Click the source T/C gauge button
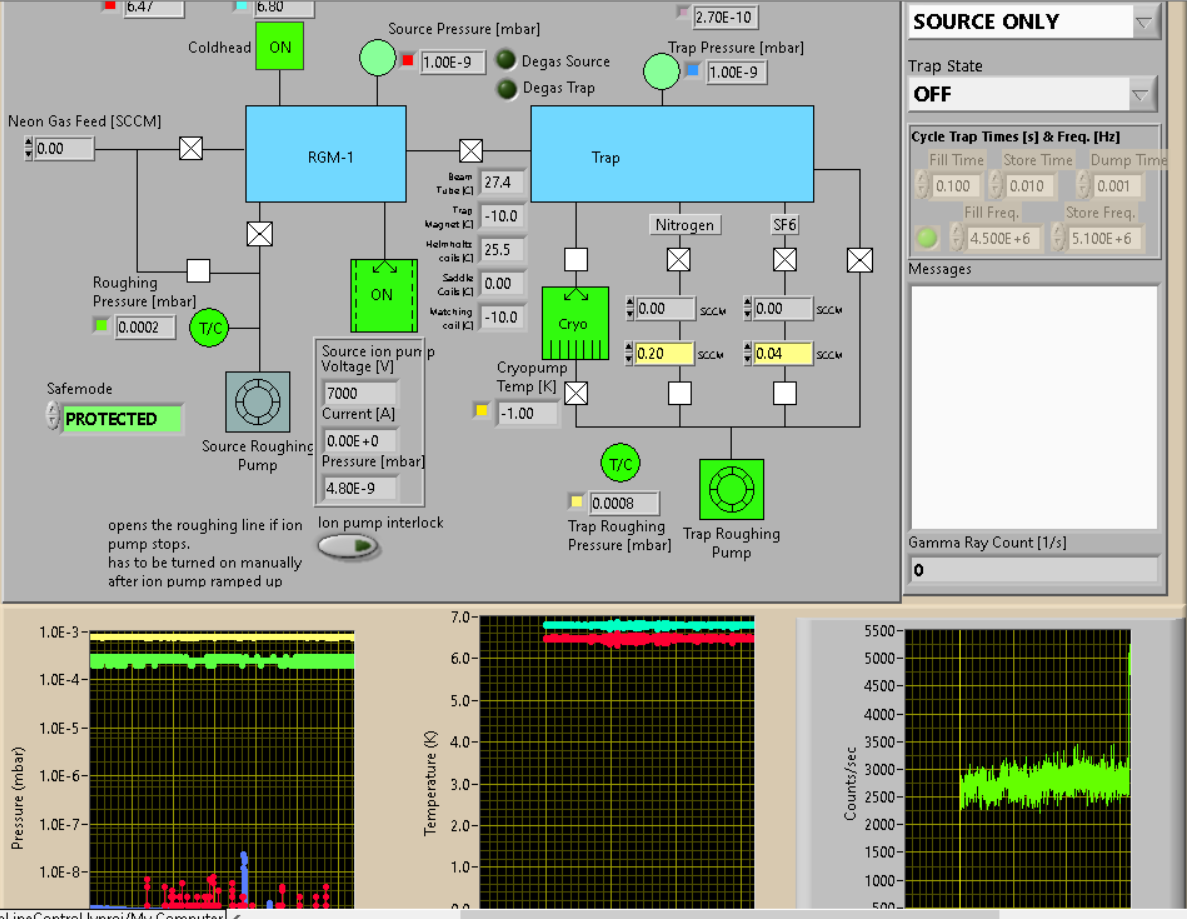Viewport: 1187px width, 919px height. [x=211, y=328]
